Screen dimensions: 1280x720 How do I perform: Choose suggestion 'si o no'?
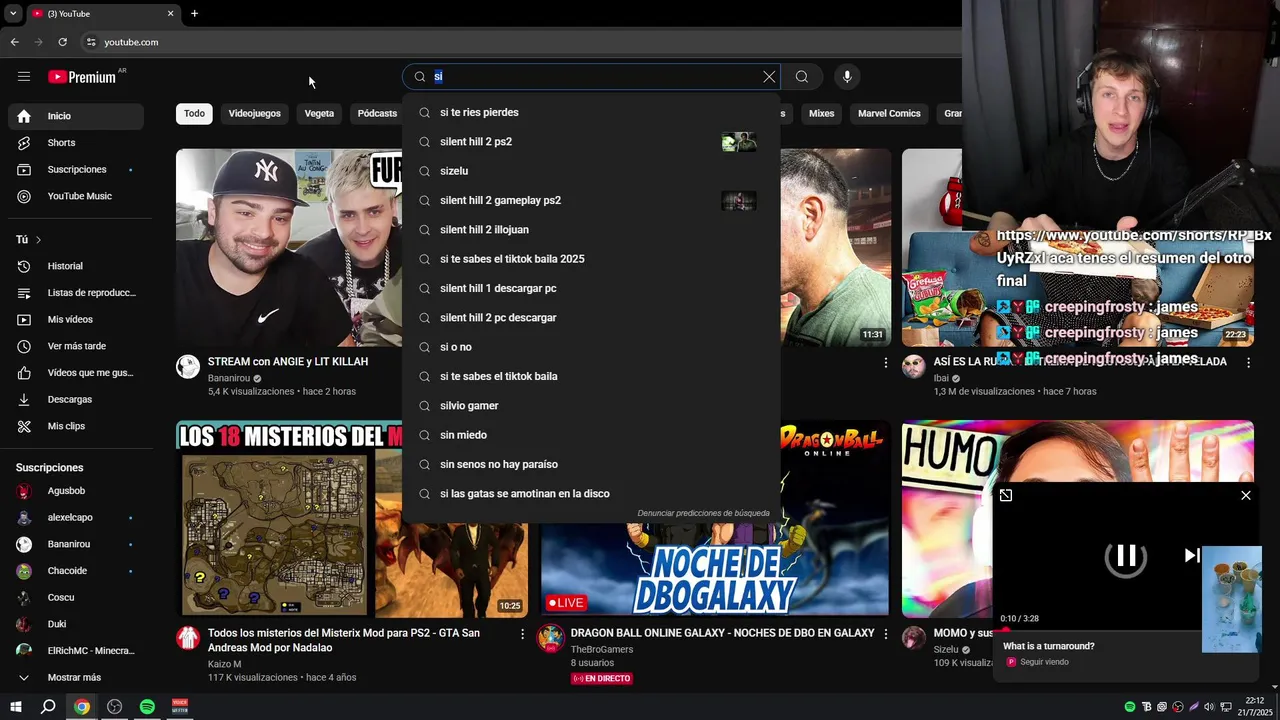tap(591, 347)
